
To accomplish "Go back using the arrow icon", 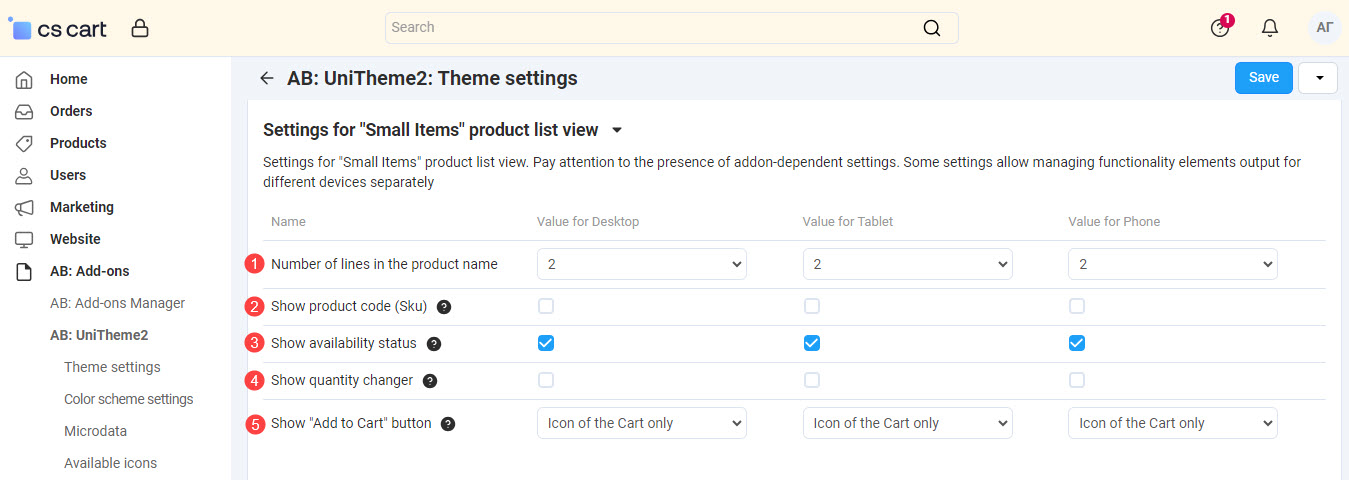I will click(x=266, y=78).
